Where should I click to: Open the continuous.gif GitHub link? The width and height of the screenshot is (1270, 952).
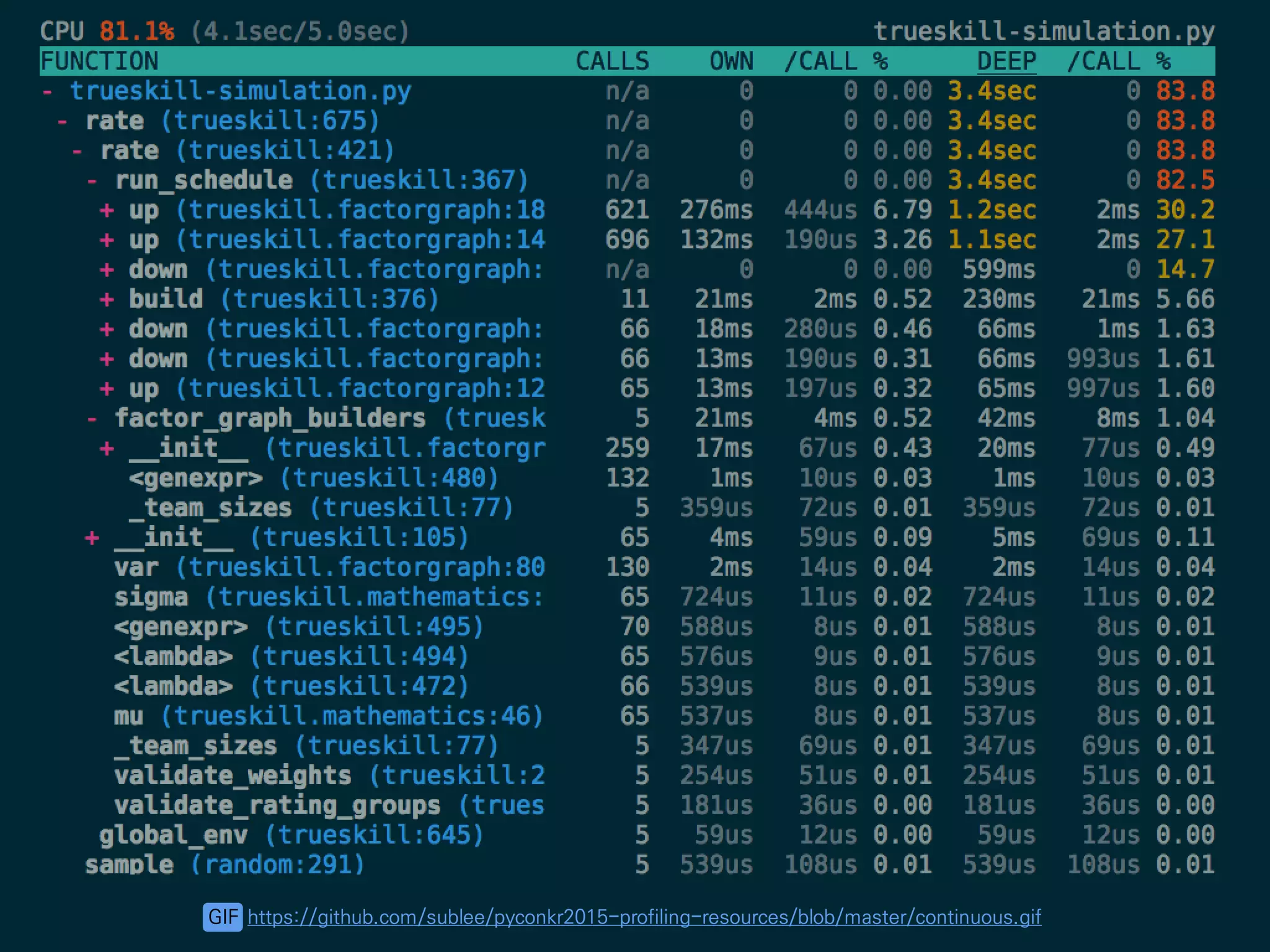(x=644, y=917)
